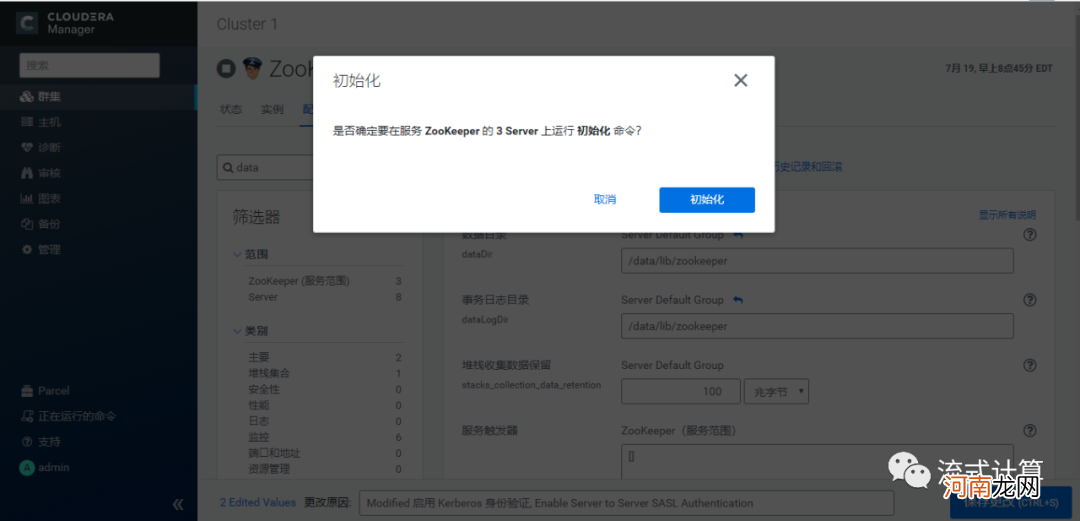
Task: Close the 初始化 dialog with X
Action: pyautogui.click(x=740, y=81)
